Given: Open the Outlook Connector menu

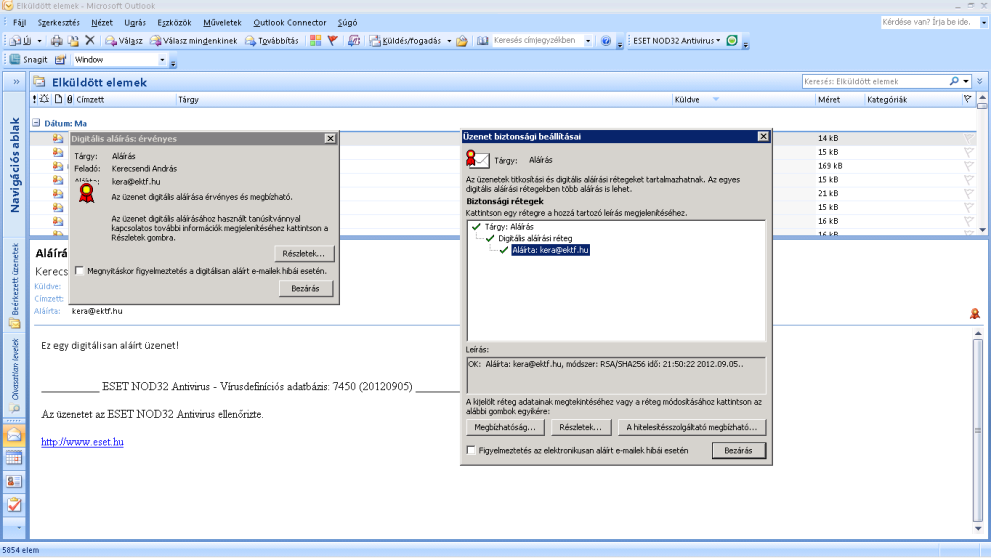Looking at the screenshot, I should point(289,23).
